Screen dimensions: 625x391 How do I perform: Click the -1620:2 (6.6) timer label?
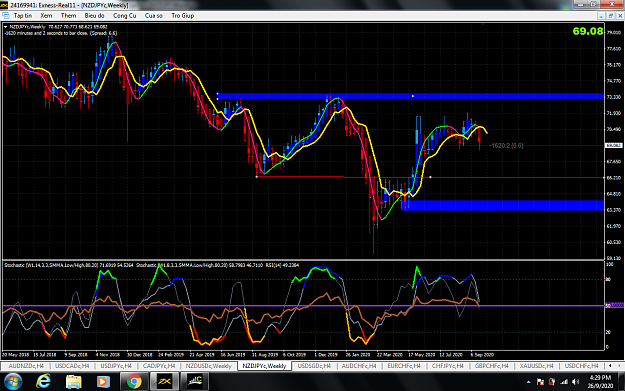pyautogui.click(x=506, y=145)
